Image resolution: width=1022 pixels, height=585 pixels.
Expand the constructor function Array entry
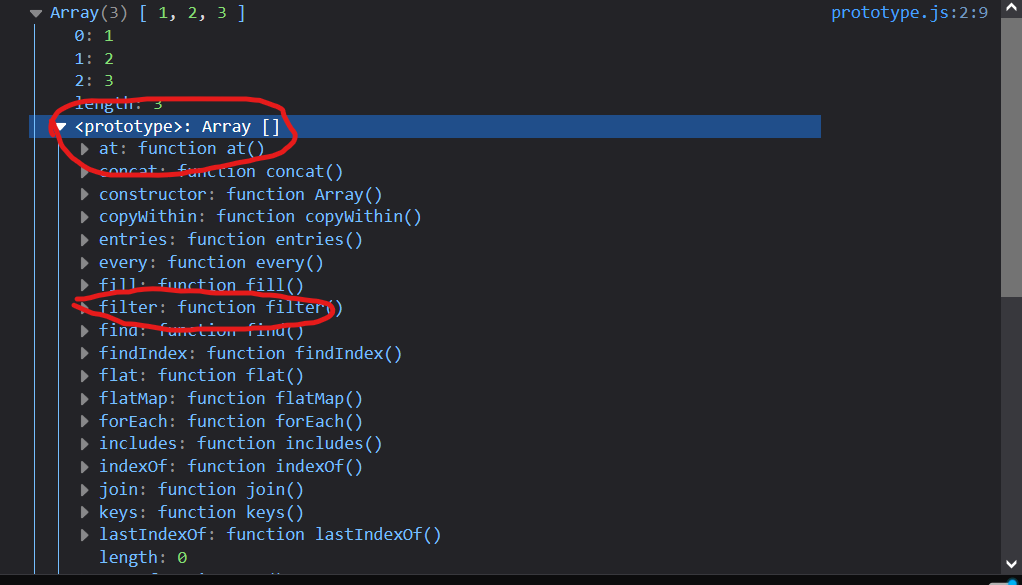[x=85, y=195]
